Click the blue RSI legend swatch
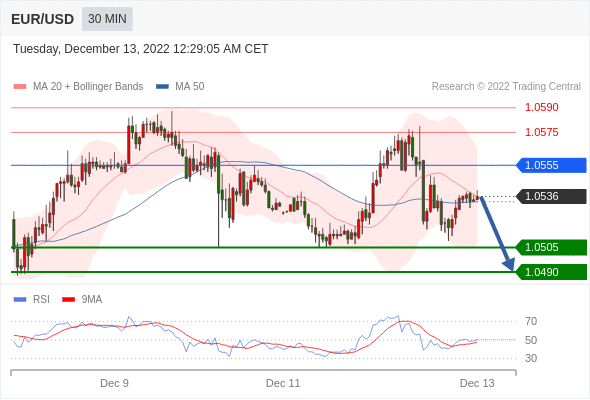The image size is (590, 400). (20, 300)
